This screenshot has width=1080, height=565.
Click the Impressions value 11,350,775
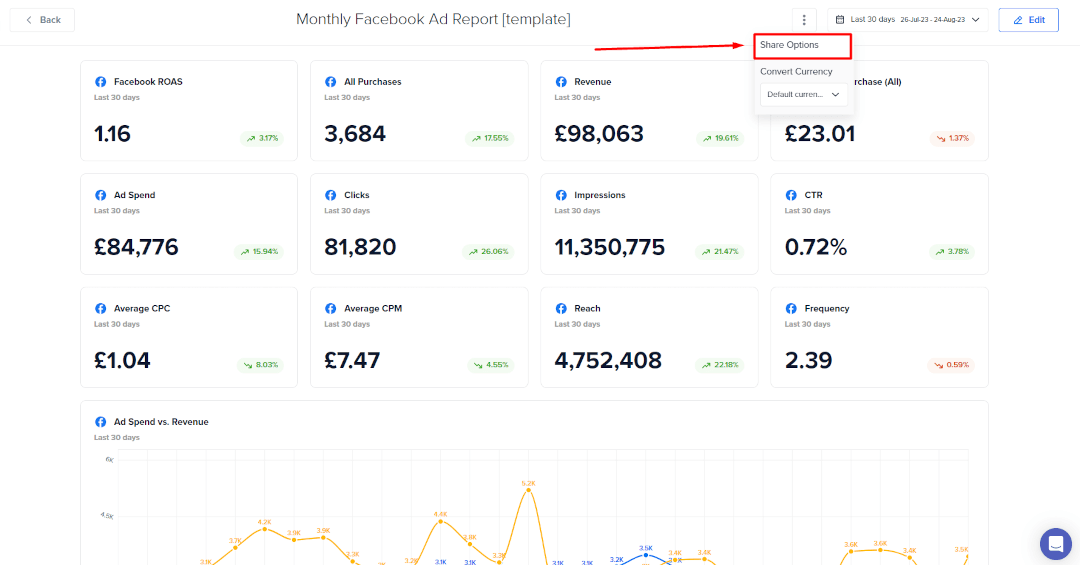[610, 247]
